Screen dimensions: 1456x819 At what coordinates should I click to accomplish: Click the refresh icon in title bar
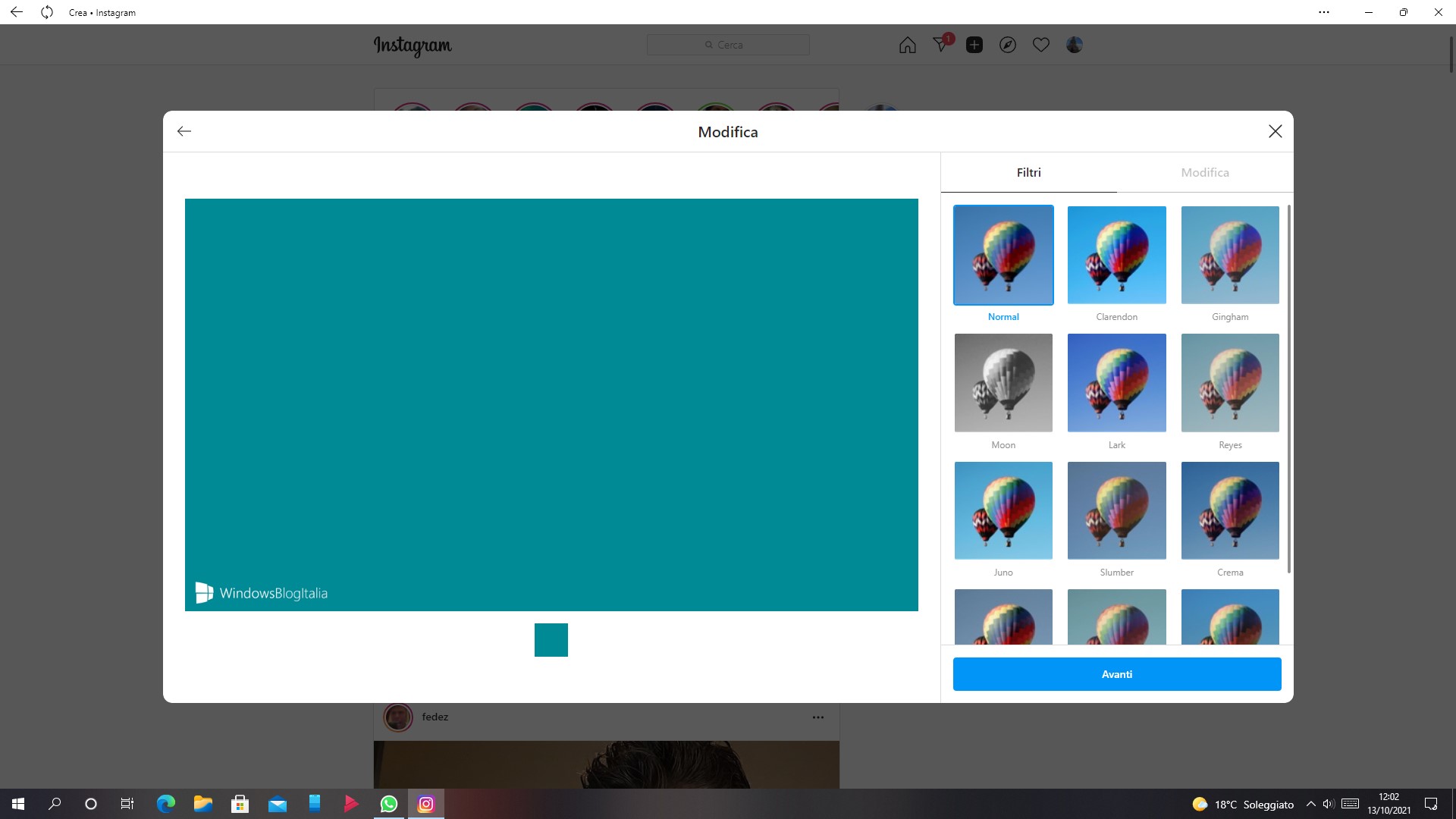click(47, 12)
